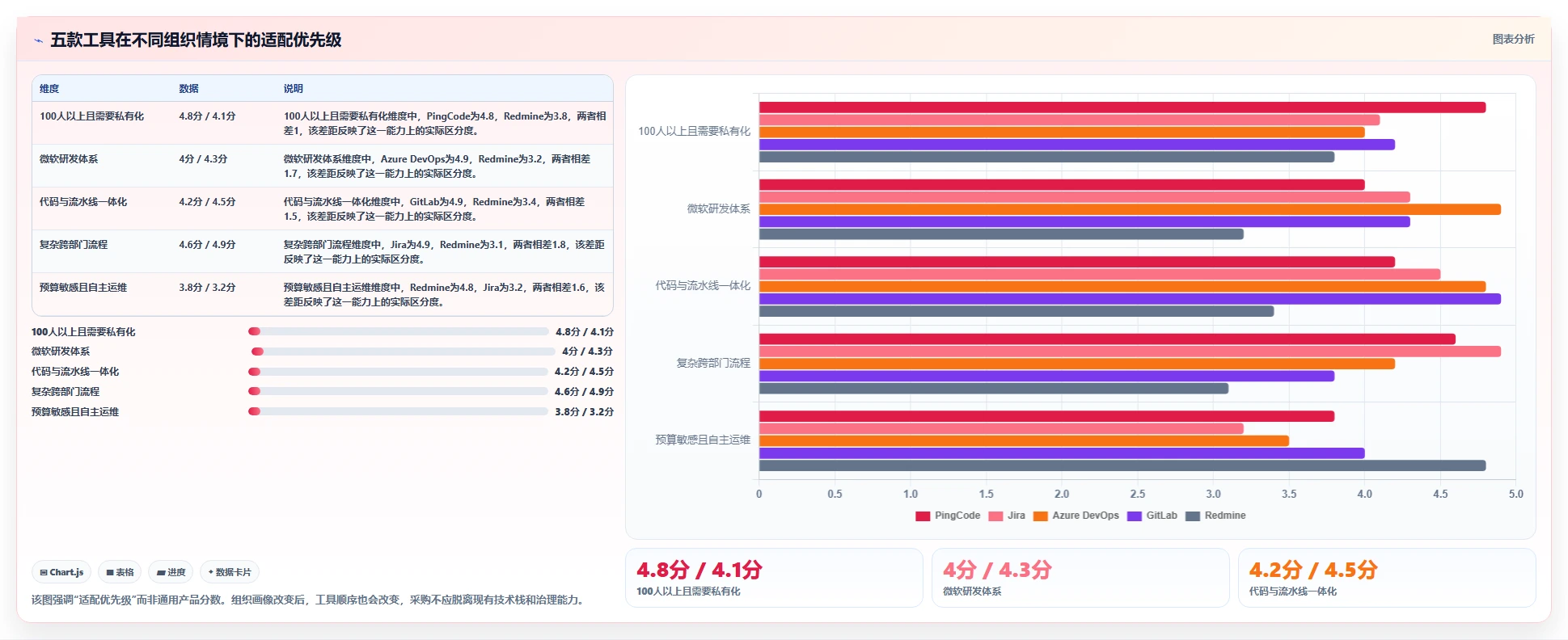This screenshot has height=640, width=1568.
Task: Click Redmine bar in 预算敏感且自主运维 group
Action: point(1122,465)
